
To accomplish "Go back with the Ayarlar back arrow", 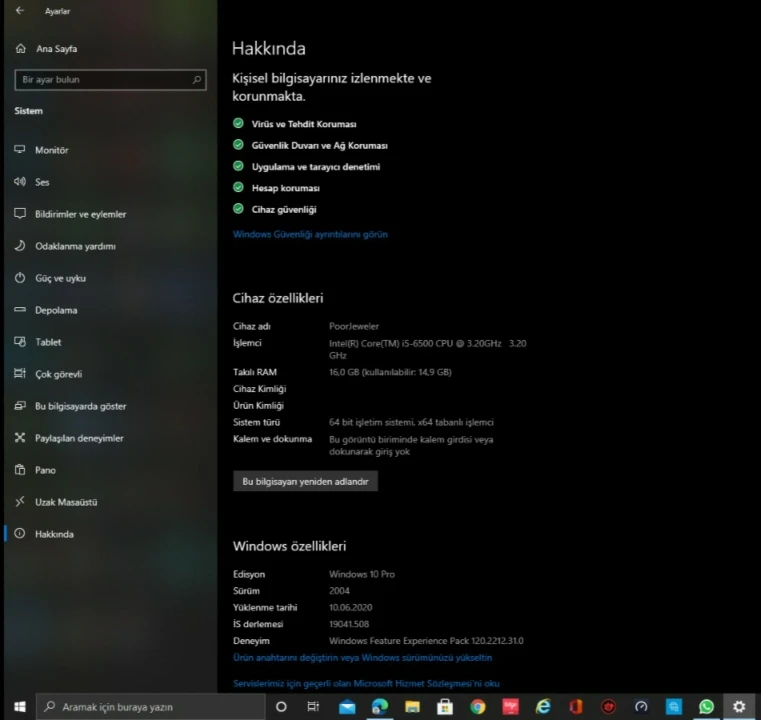I will click(20, 10).
